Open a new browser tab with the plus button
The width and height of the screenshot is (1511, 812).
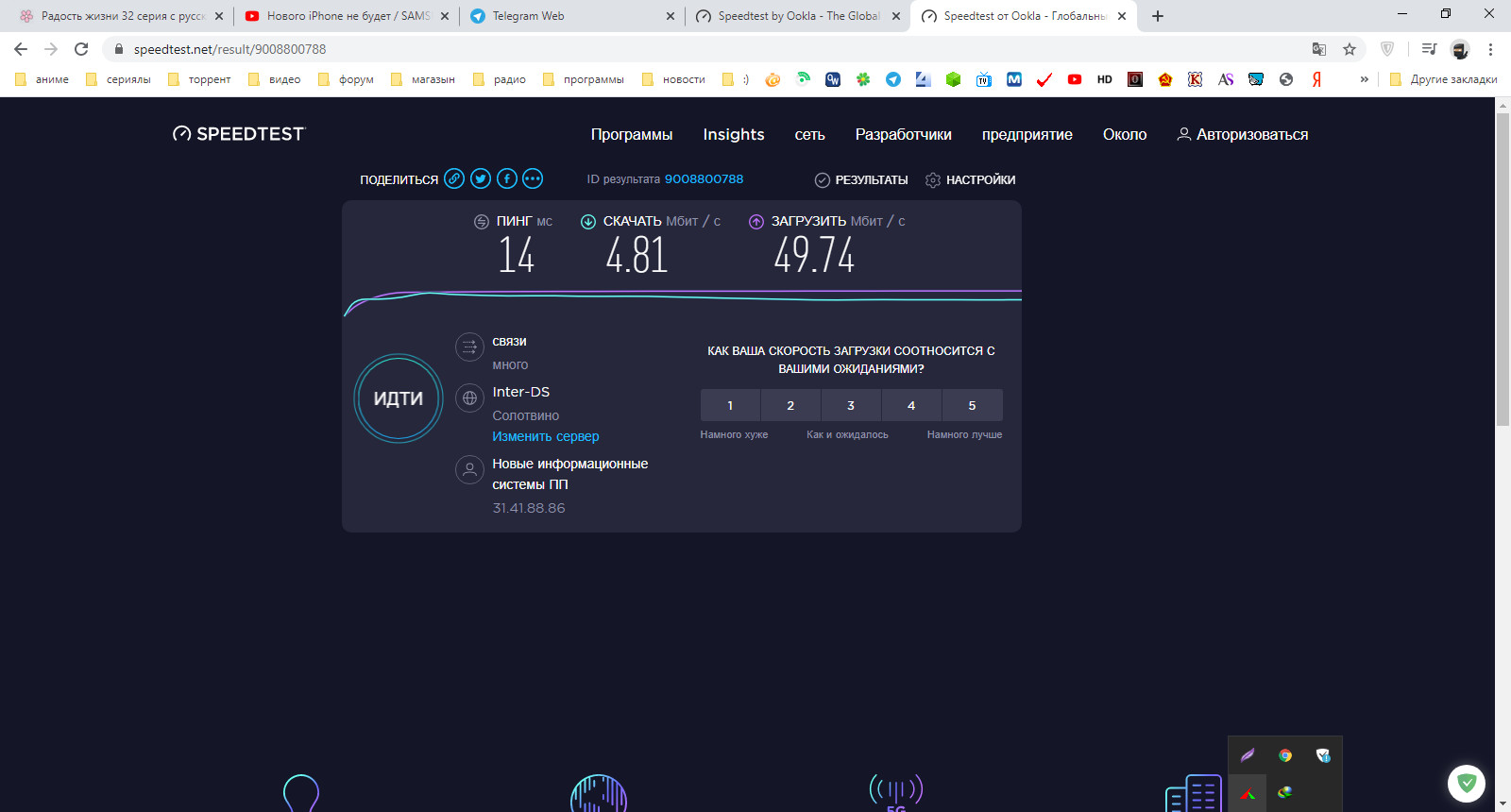[x=1158, y=16]
